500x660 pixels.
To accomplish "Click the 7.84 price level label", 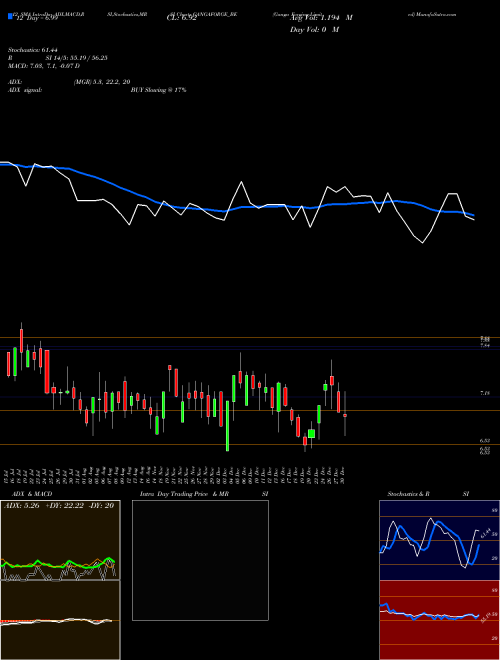I will pos(485,346).
